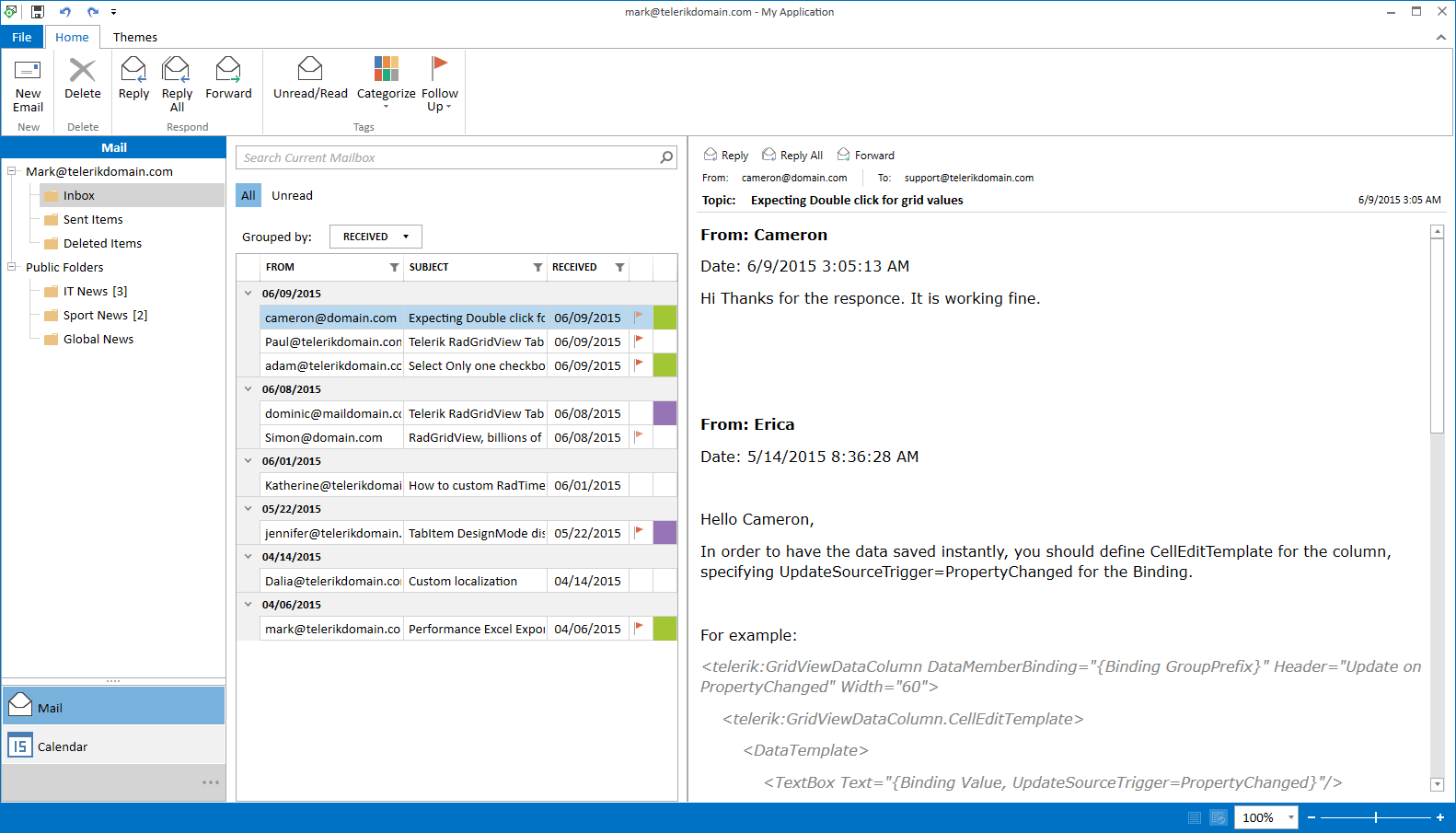The image size is (1456, 833).
Task: Open the Deleted Items folder
Action: pos(102,243)
